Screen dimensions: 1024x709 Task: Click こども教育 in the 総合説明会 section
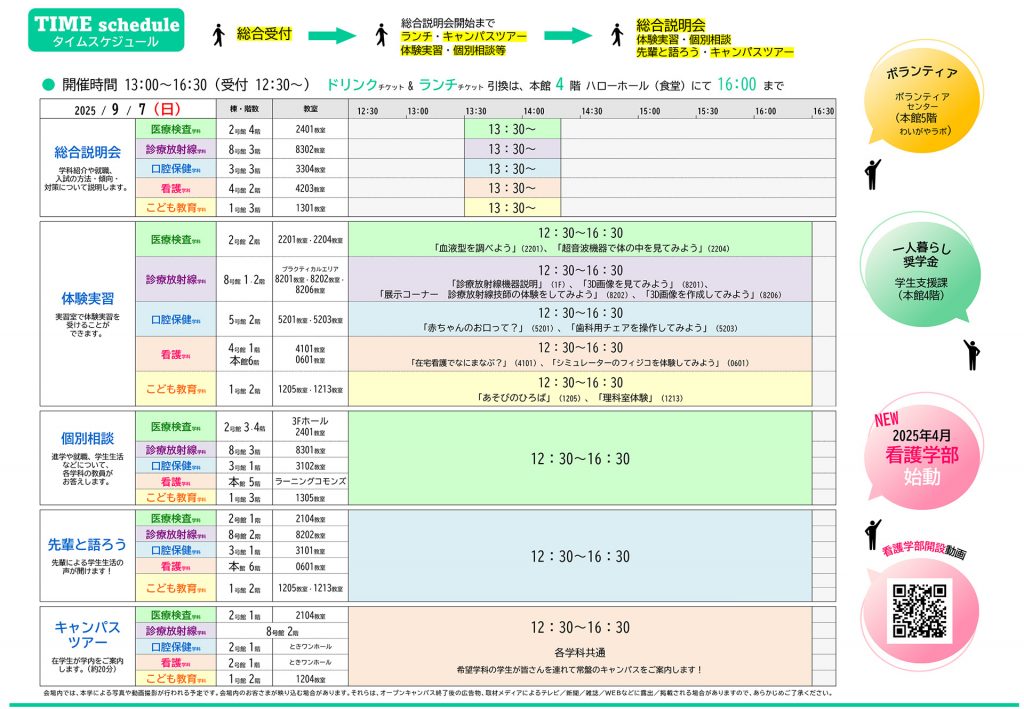point(176,208)
